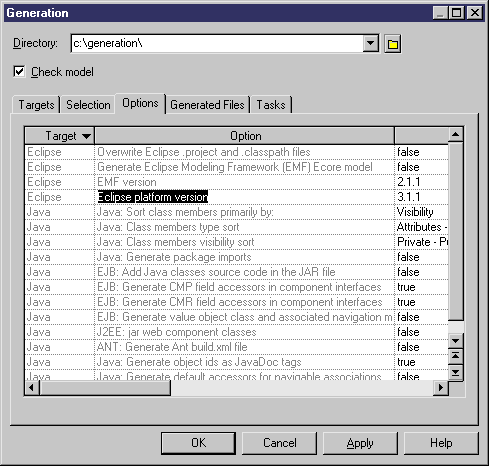The image size is (489, 466).
Task: Toggle the Check model checkbox
Action: pyautogui.click(x=19, y=71)
